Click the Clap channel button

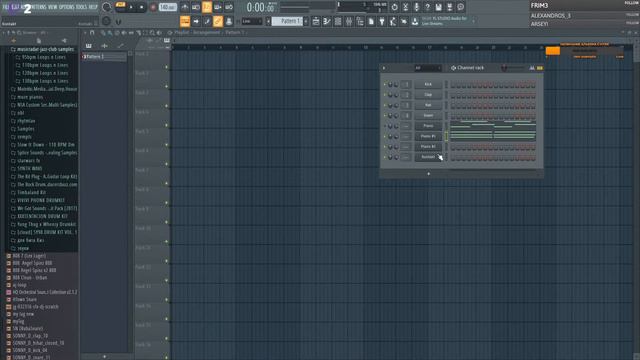click(x=428, y=95)
